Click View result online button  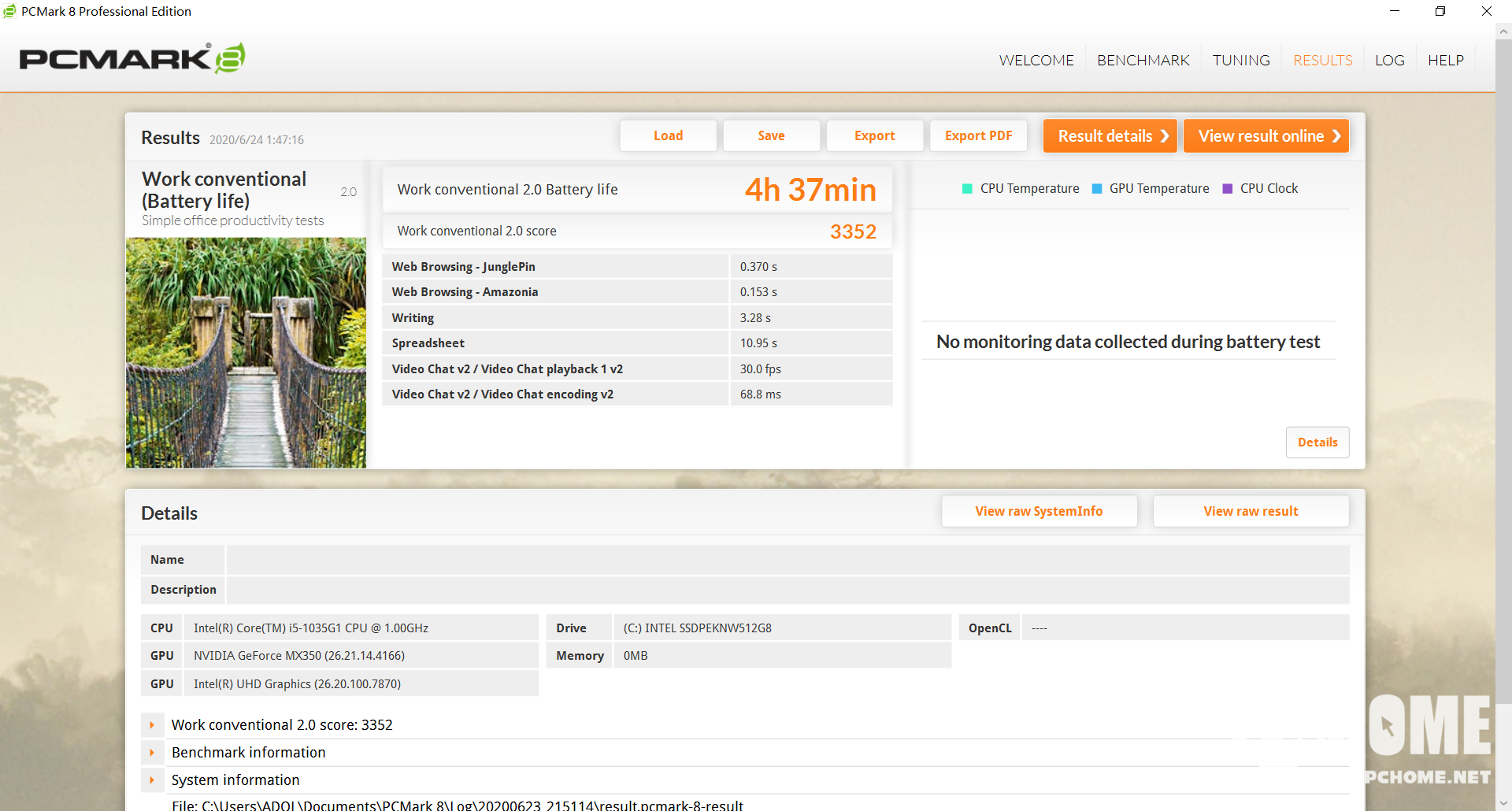(1266, 136)
